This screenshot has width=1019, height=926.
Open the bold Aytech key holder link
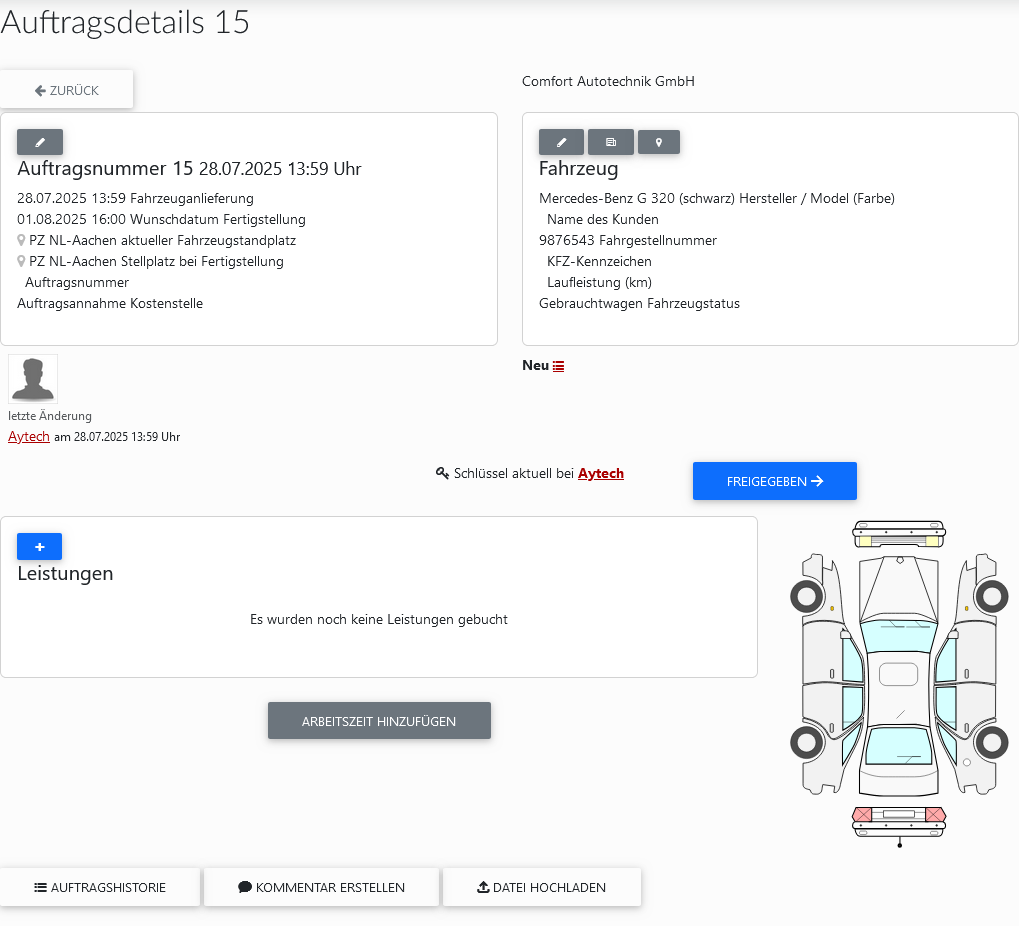pyautogui.click(x=601, y=473)
